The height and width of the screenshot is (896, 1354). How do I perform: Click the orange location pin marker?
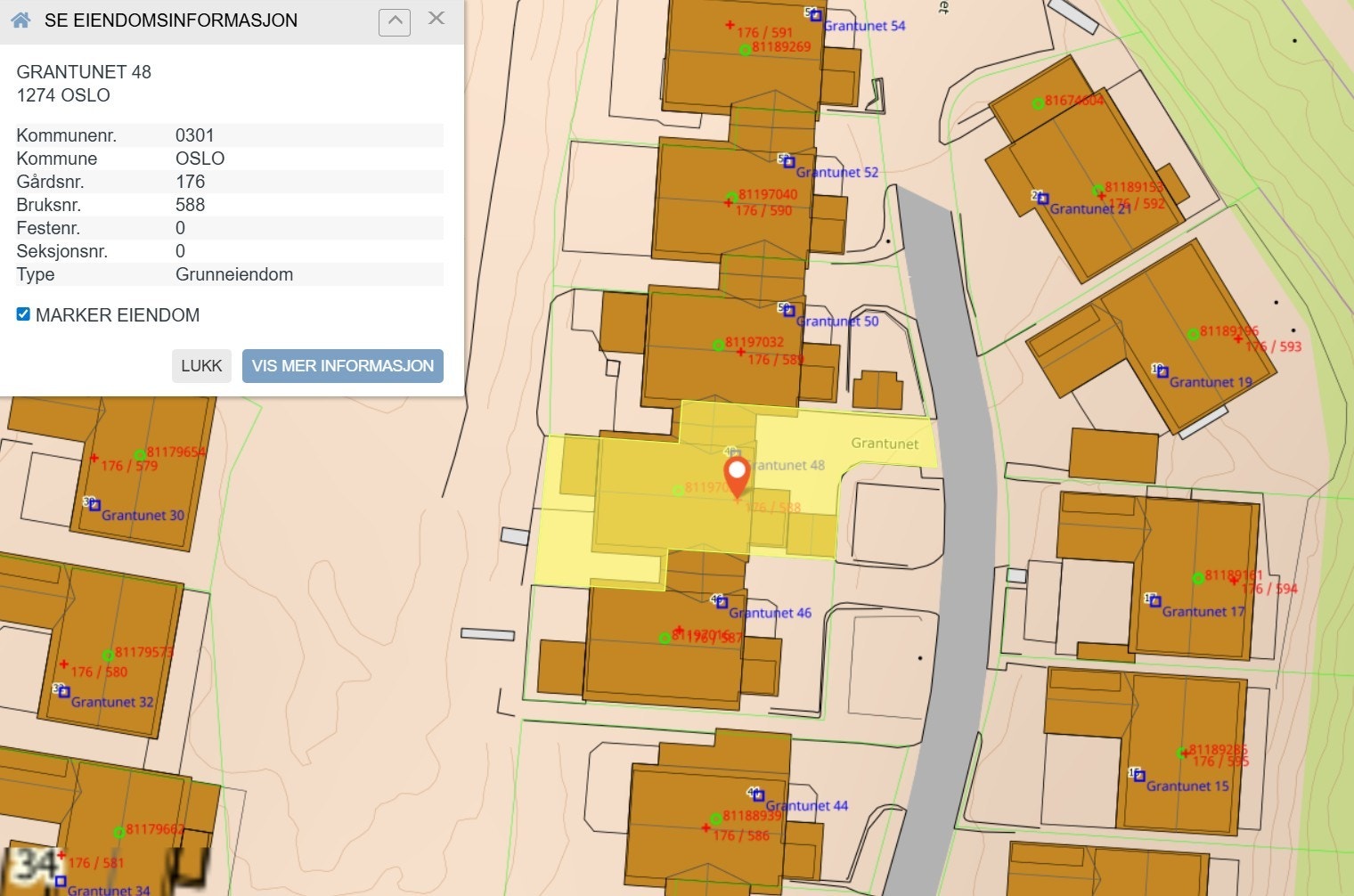[x=737, y=473]
